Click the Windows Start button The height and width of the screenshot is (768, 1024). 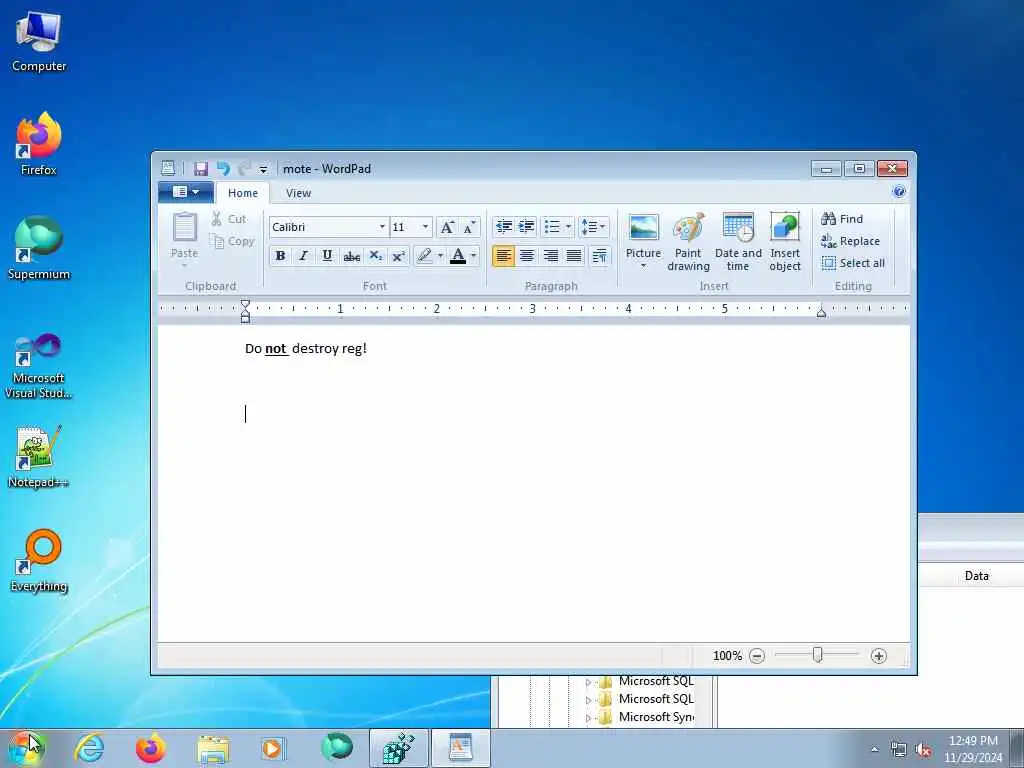(25, 748)
